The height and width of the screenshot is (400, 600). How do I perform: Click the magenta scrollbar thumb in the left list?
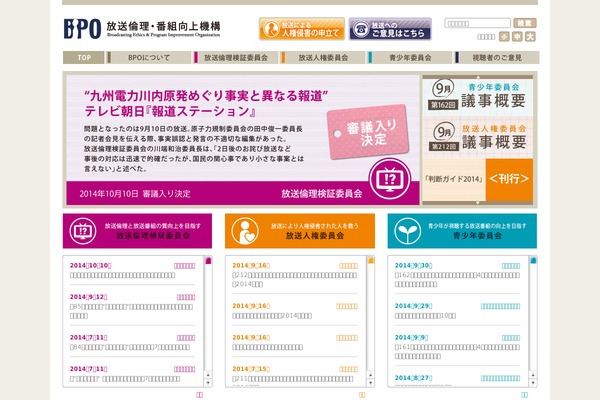[208, 261]
